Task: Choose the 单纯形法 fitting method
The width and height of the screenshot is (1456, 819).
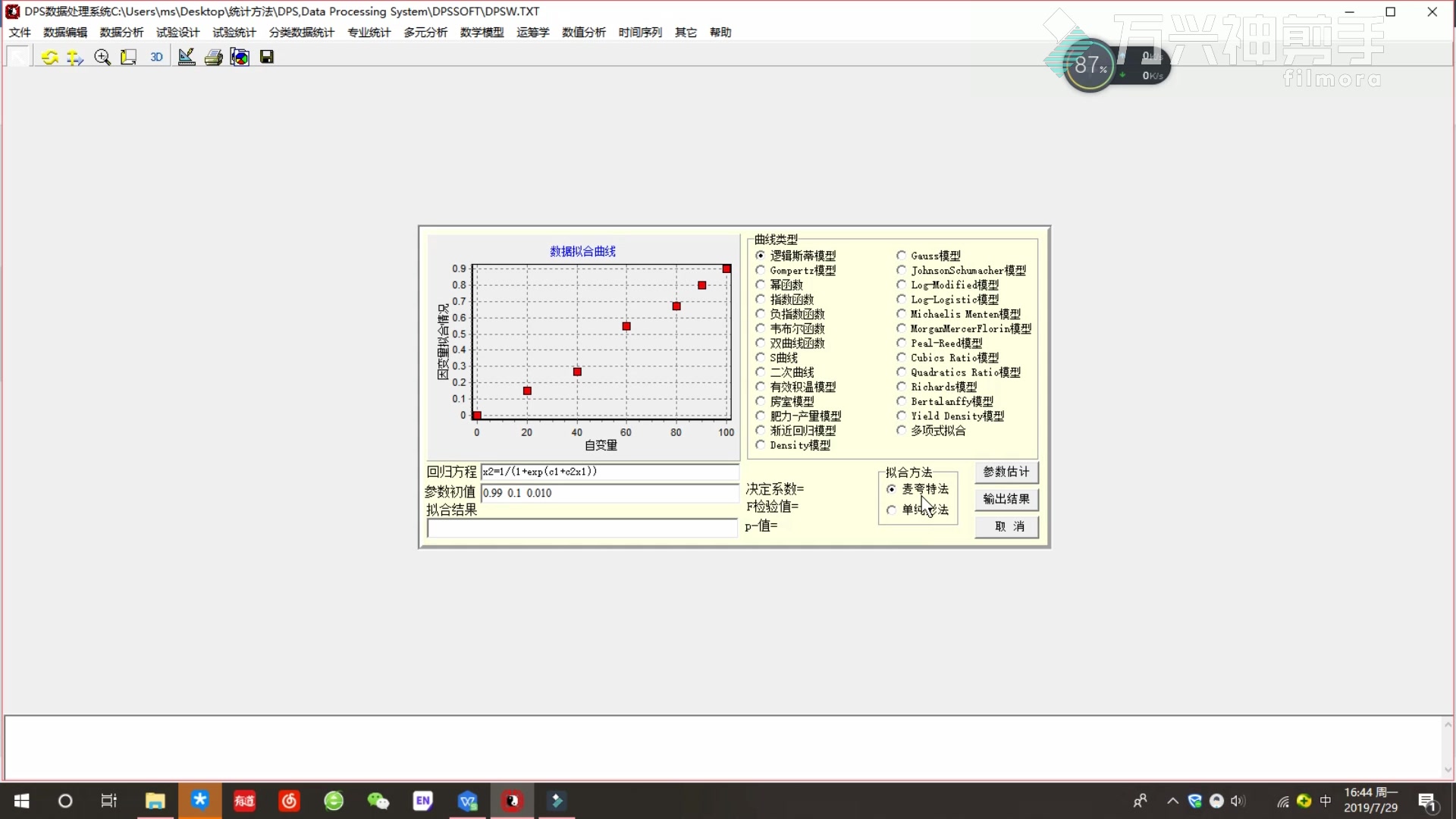Action: [892, 510]
